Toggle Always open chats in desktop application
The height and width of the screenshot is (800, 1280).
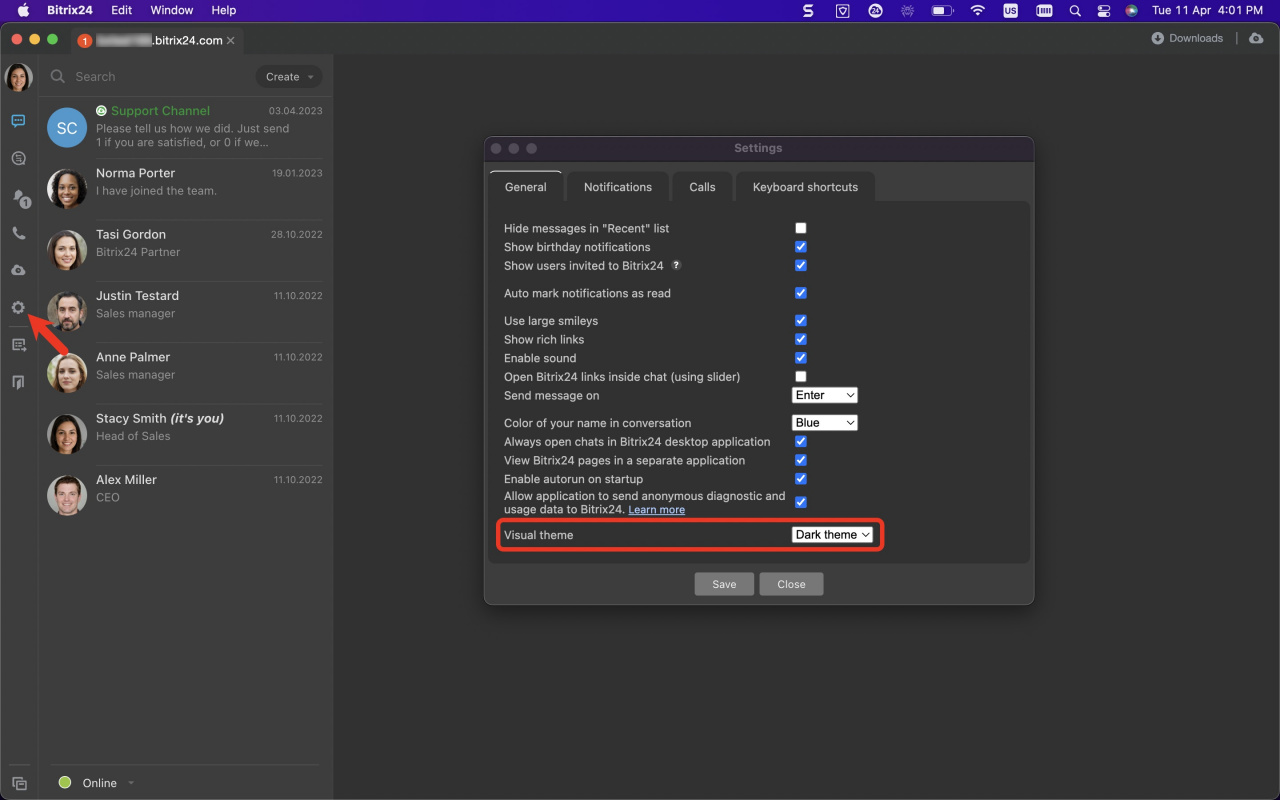tap(800, 441)
